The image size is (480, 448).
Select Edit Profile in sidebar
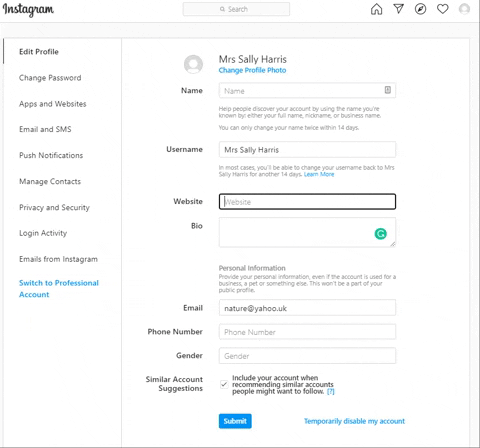pyautogui.click(x=39, y=52)
